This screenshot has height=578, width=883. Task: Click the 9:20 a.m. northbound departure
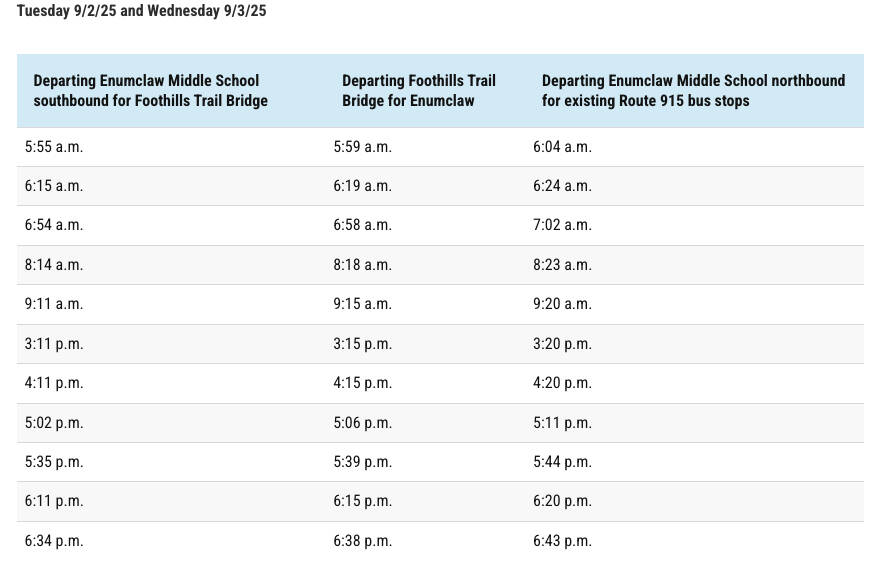562,304
